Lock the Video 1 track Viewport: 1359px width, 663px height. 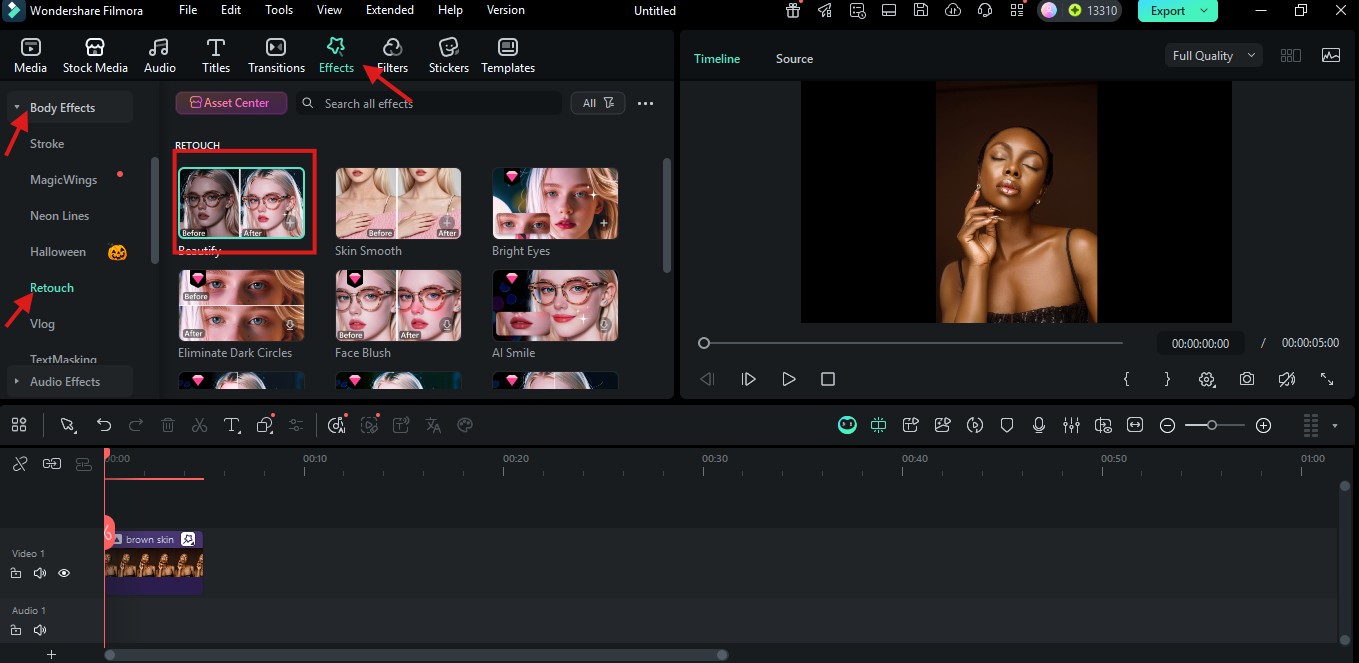(16, 573)
